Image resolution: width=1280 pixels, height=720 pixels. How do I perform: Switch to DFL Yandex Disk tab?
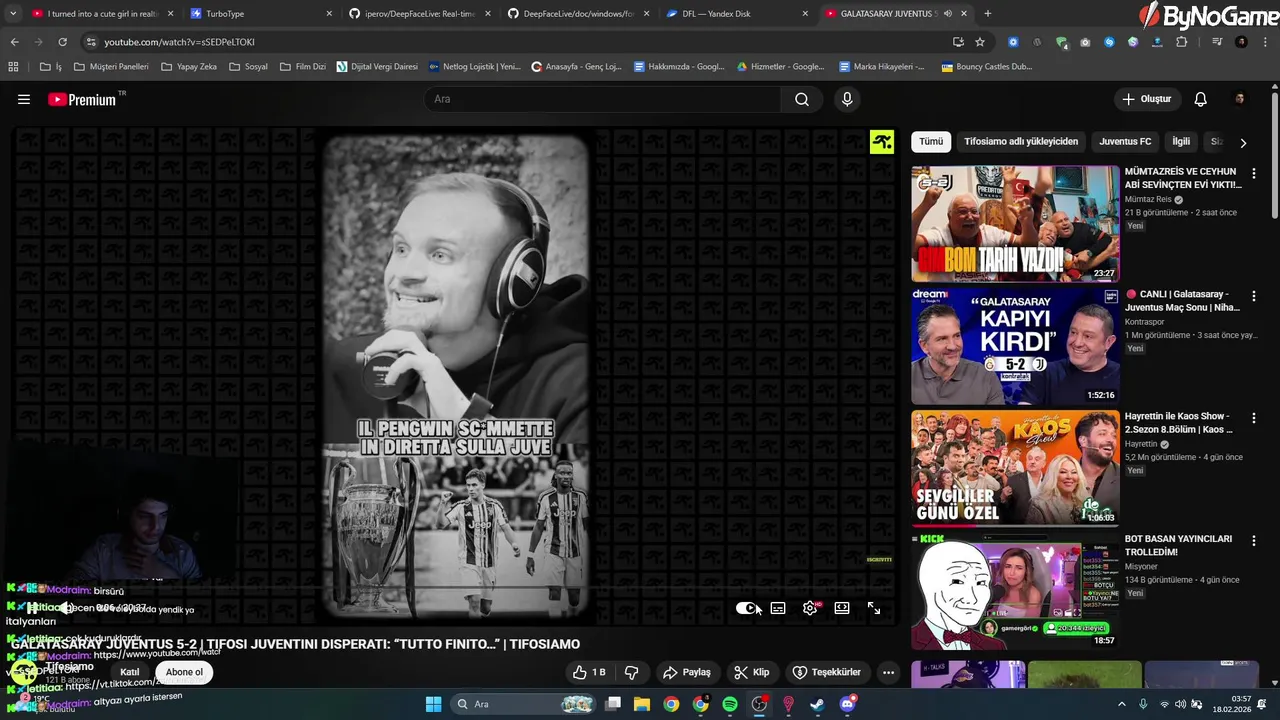tap(737, 14)
